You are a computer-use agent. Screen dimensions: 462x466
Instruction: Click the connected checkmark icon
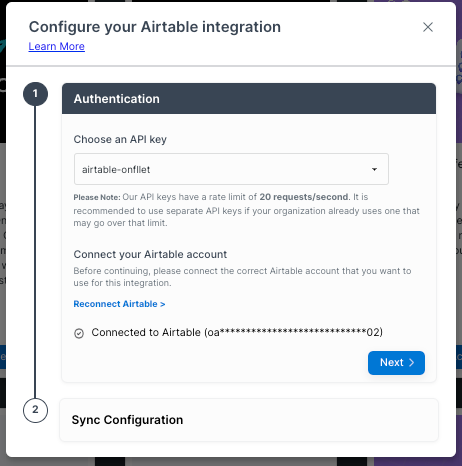[x=79, y=333]
